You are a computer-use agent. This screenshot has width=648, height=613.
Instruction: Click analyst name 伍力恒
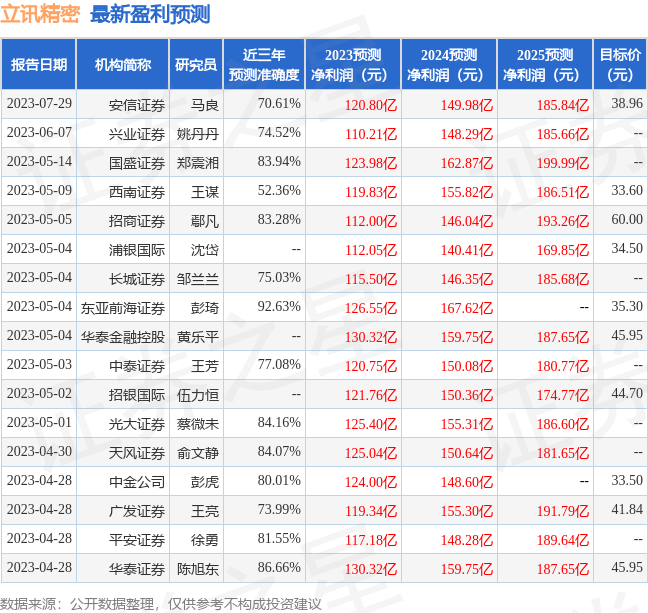pyautogui.click(x=198, y=395)
